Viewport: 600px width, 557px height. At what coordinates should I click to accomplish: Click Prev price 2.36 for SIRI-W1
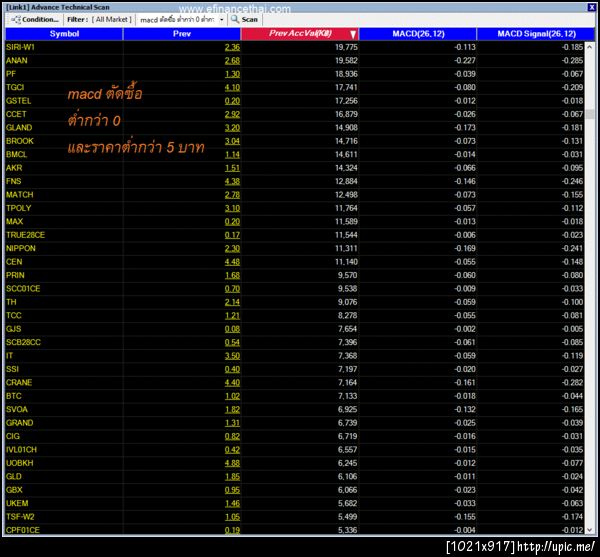coord(232,47)
